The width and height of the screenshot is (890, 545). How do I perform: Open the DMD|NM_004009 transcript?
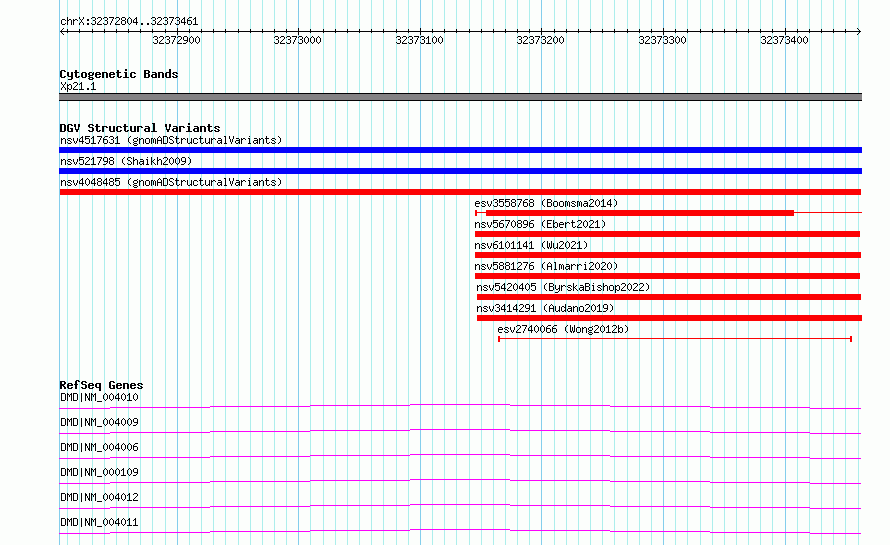pyautogui.click(x=99, y=422)
